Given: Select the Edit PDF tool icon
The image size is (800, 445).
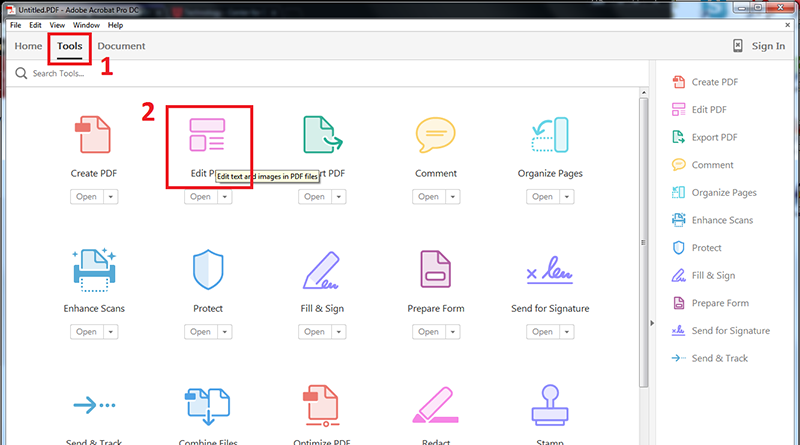Looking at the screenshot, I should [x=207, y=135].
